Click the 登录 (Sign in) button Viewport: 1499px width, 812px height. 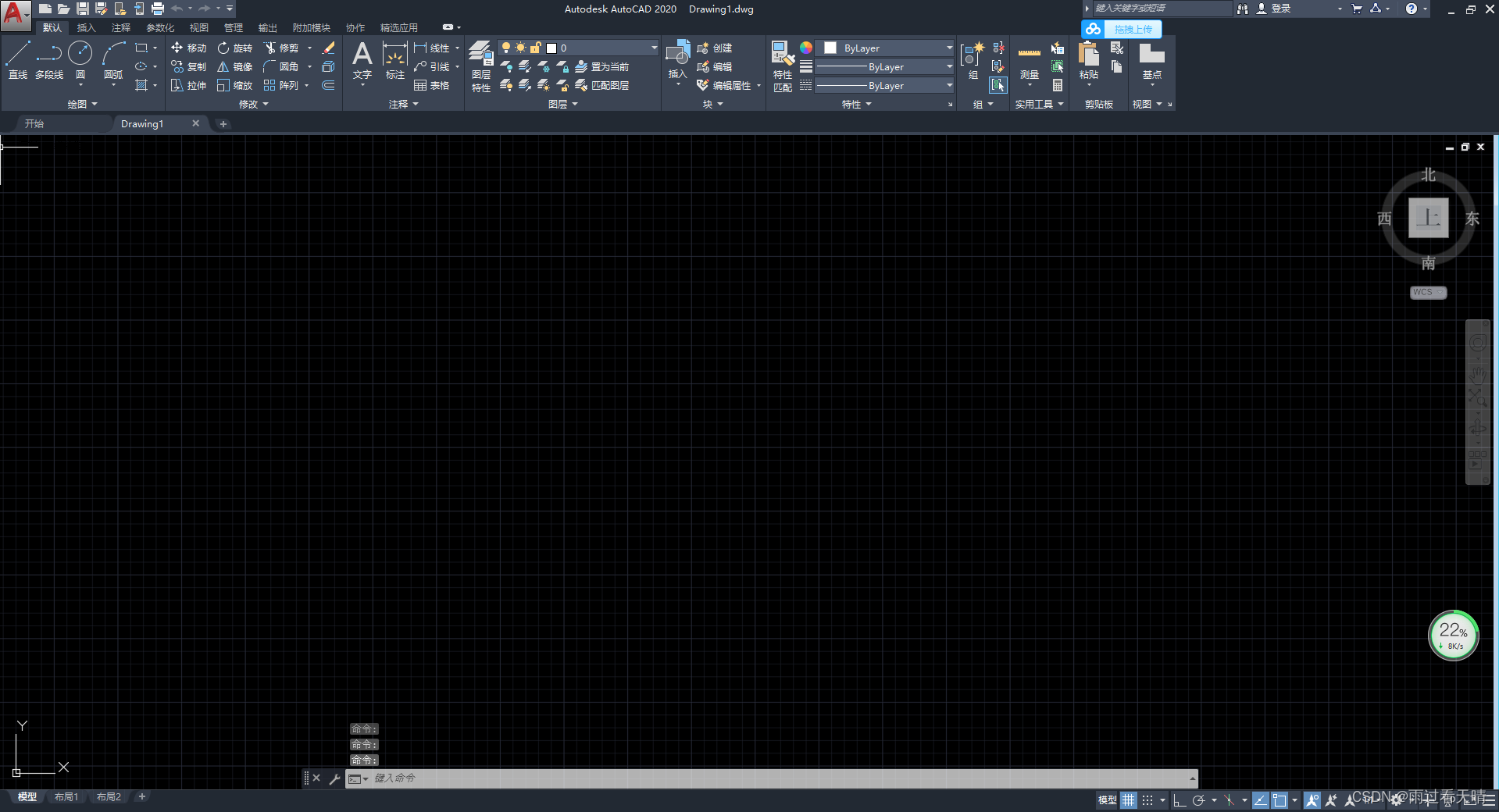point(1274,9)
